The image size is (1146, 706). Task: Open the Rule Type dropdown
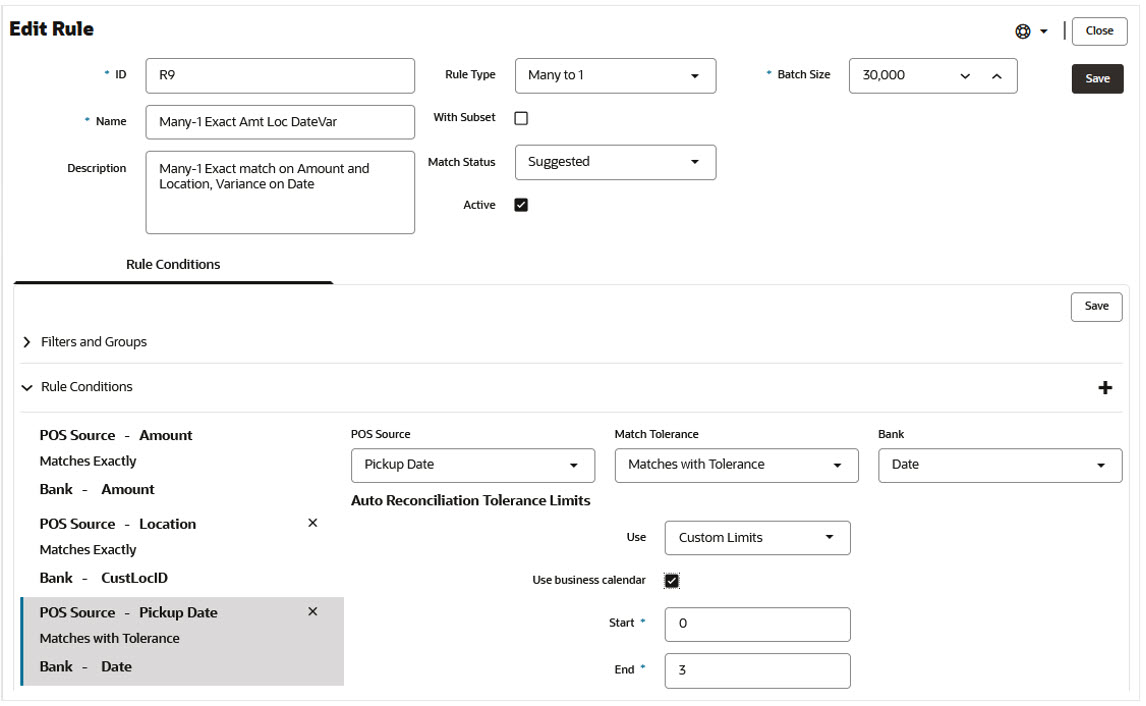pyautogui.click(x=615, y=76)
